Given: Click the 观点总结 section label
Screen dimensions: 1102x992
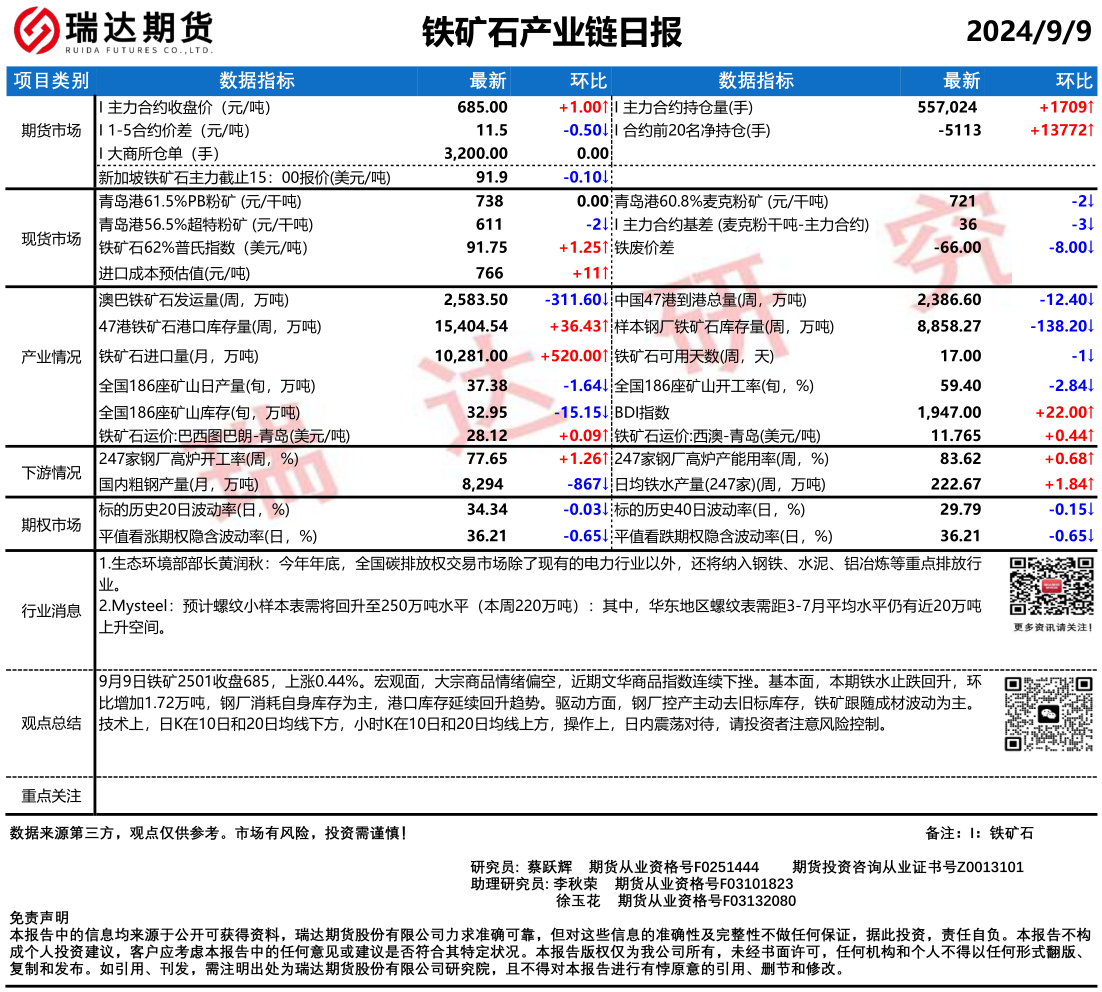Looking at the screenshot, I should [51, 723].
